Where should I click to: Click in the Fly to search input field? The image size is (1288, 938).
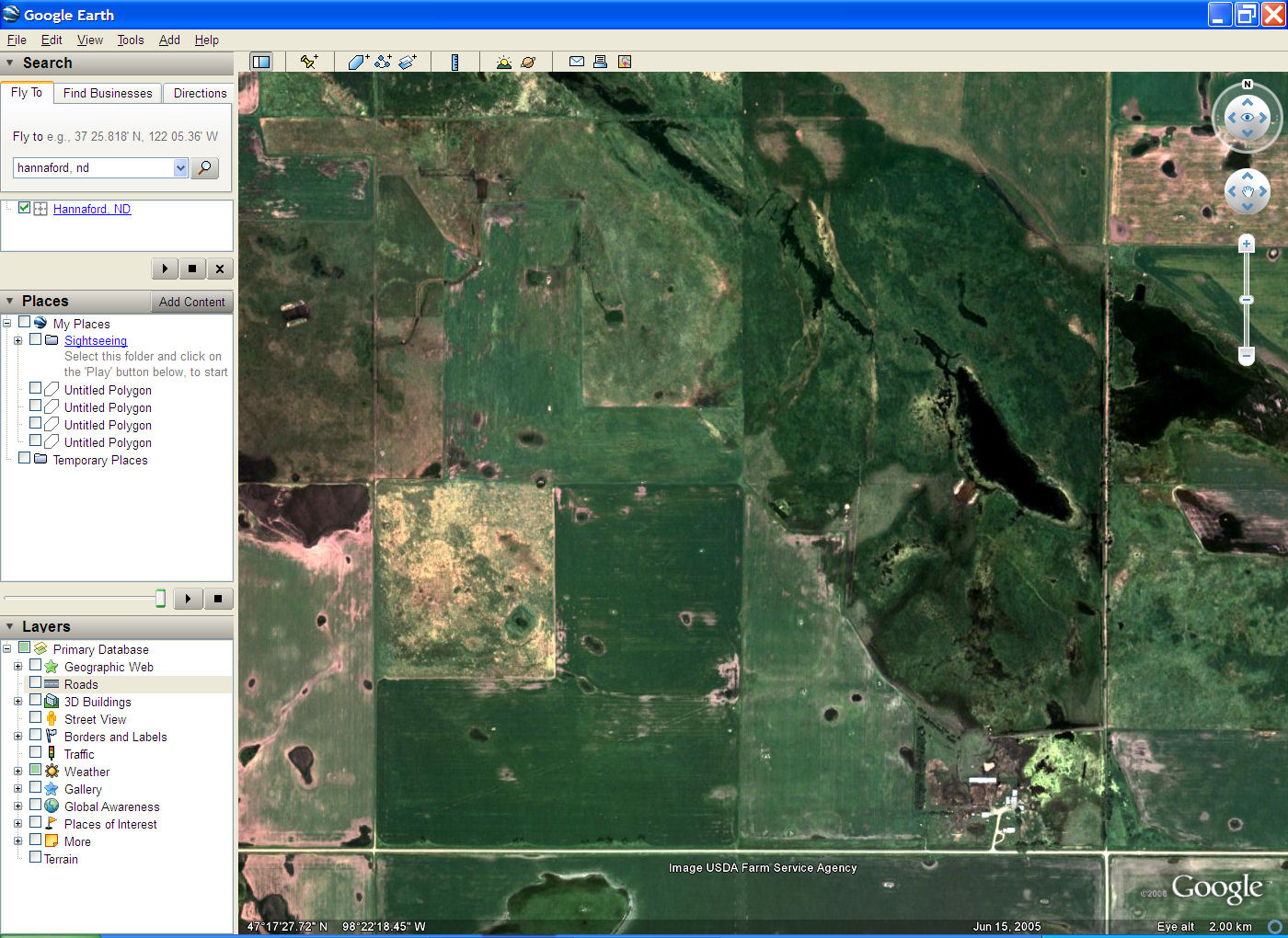pyautogui.click(x=93, y=167)
